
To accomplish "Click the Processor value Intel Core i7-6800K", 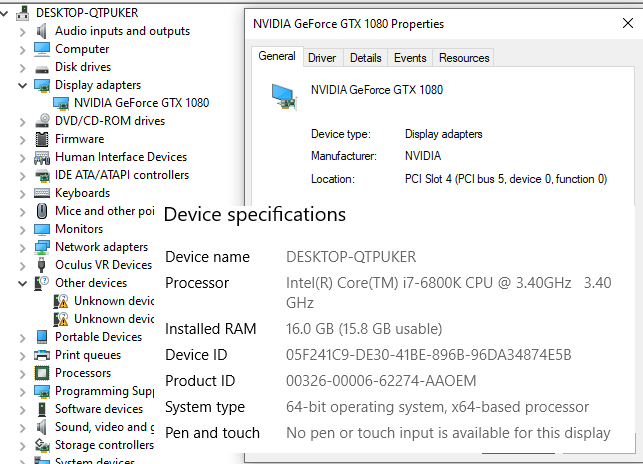I will tap(449, 293).
